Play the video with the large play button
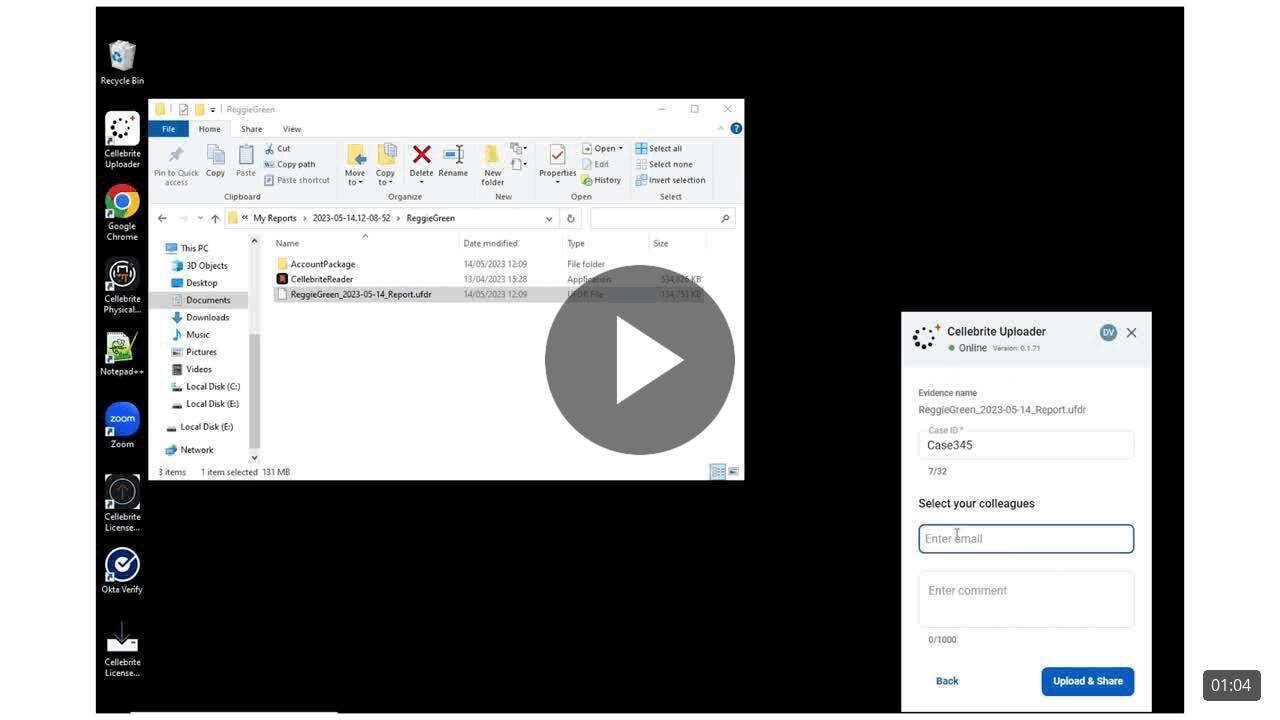Image resolution: width=1280 pixels, height=720 pixels. pyautogui.click(x=640, y=360)
